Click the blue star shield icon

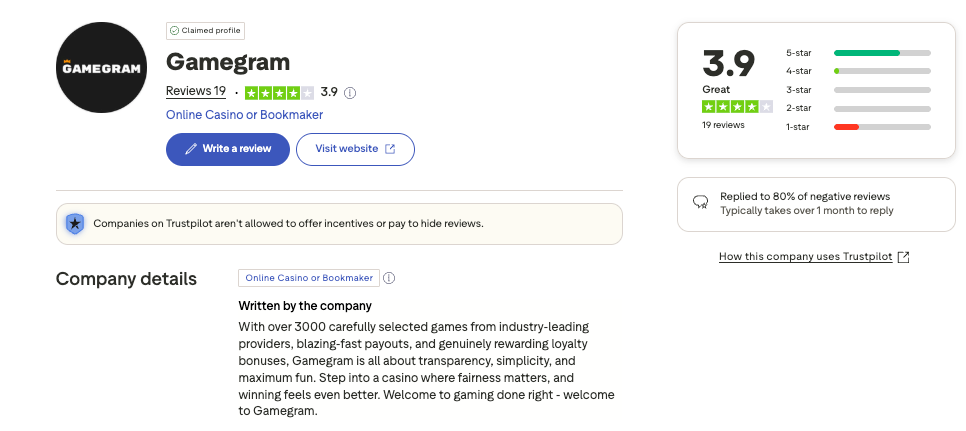pyautogui.click(x=75, y=224)
